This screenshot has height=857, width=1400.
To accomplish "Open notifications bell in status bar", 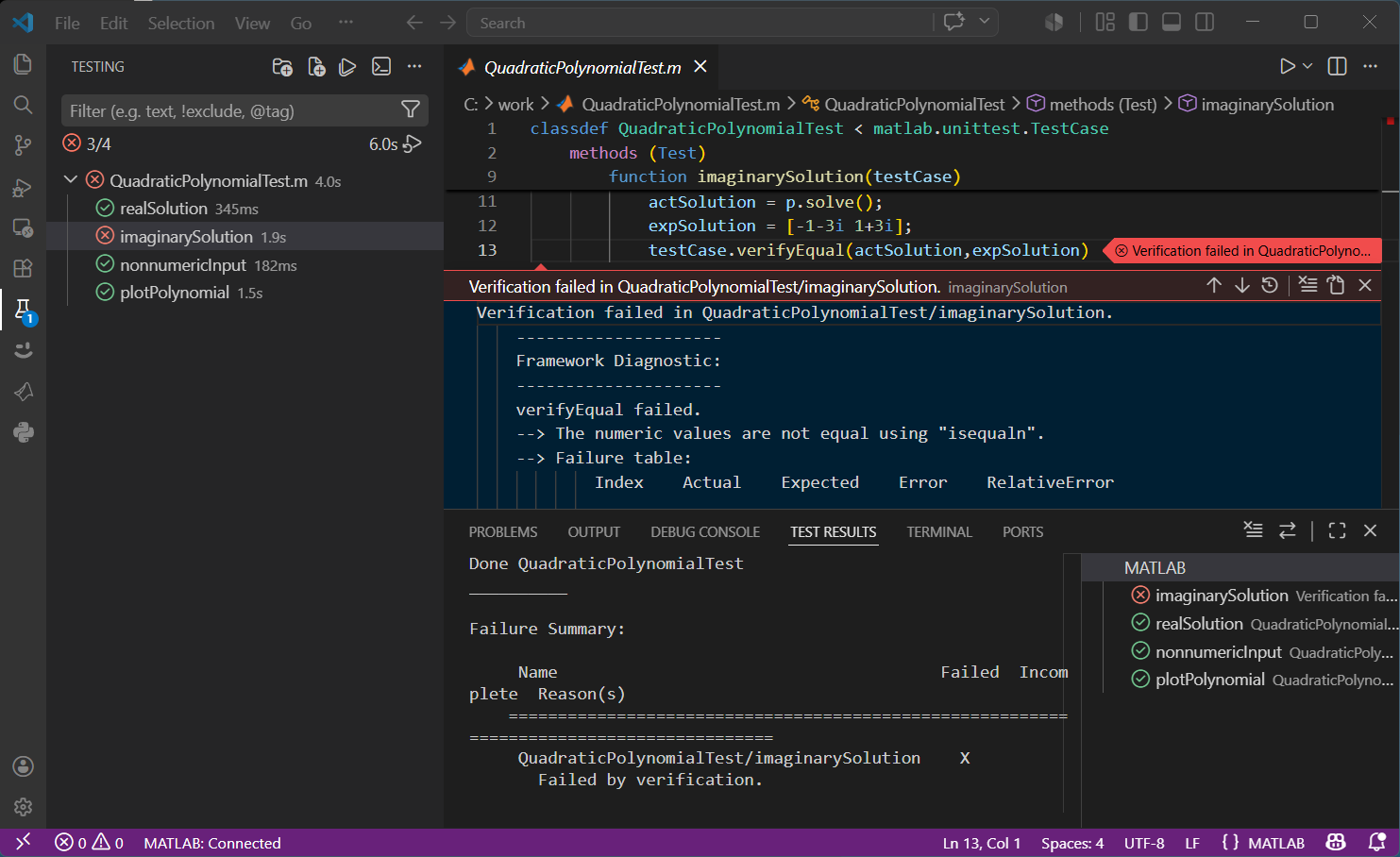I will click(x=1376, y=843).
